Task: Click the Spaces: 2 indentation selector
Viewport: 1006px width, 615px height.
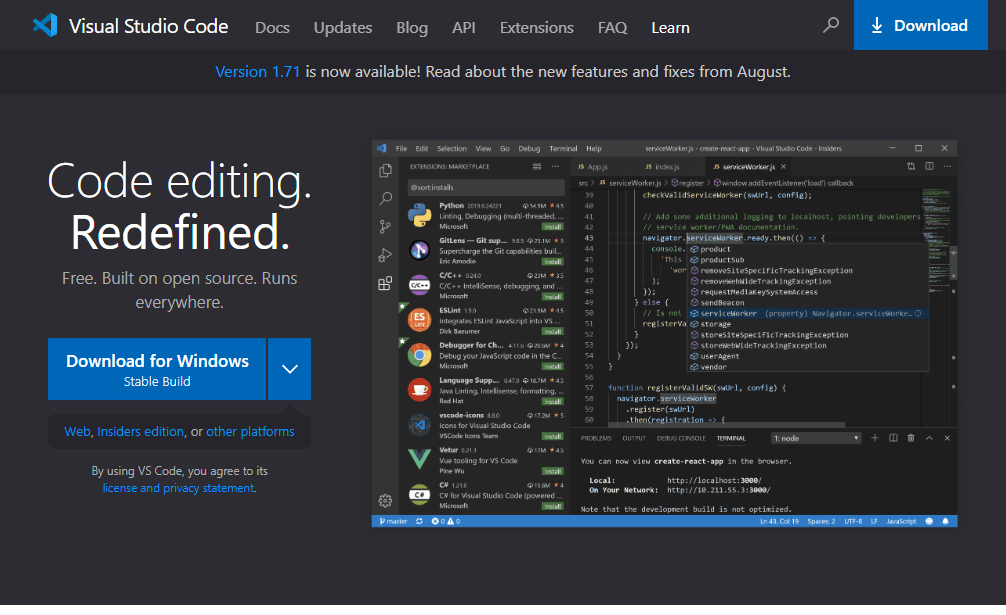Action: 821,521
